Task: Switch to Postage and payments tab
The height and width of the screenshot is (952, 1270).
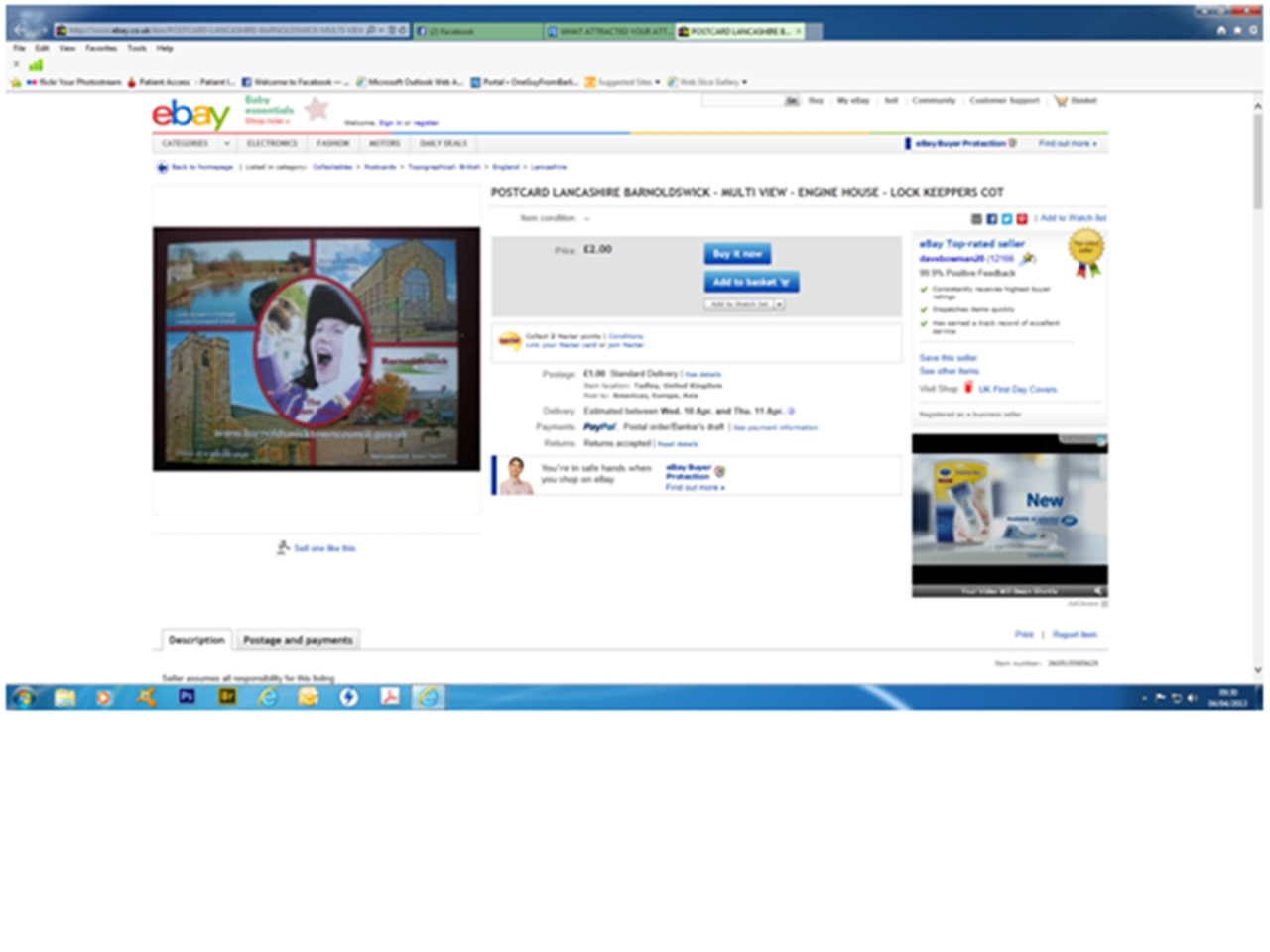Action: (x=298, y=640)
